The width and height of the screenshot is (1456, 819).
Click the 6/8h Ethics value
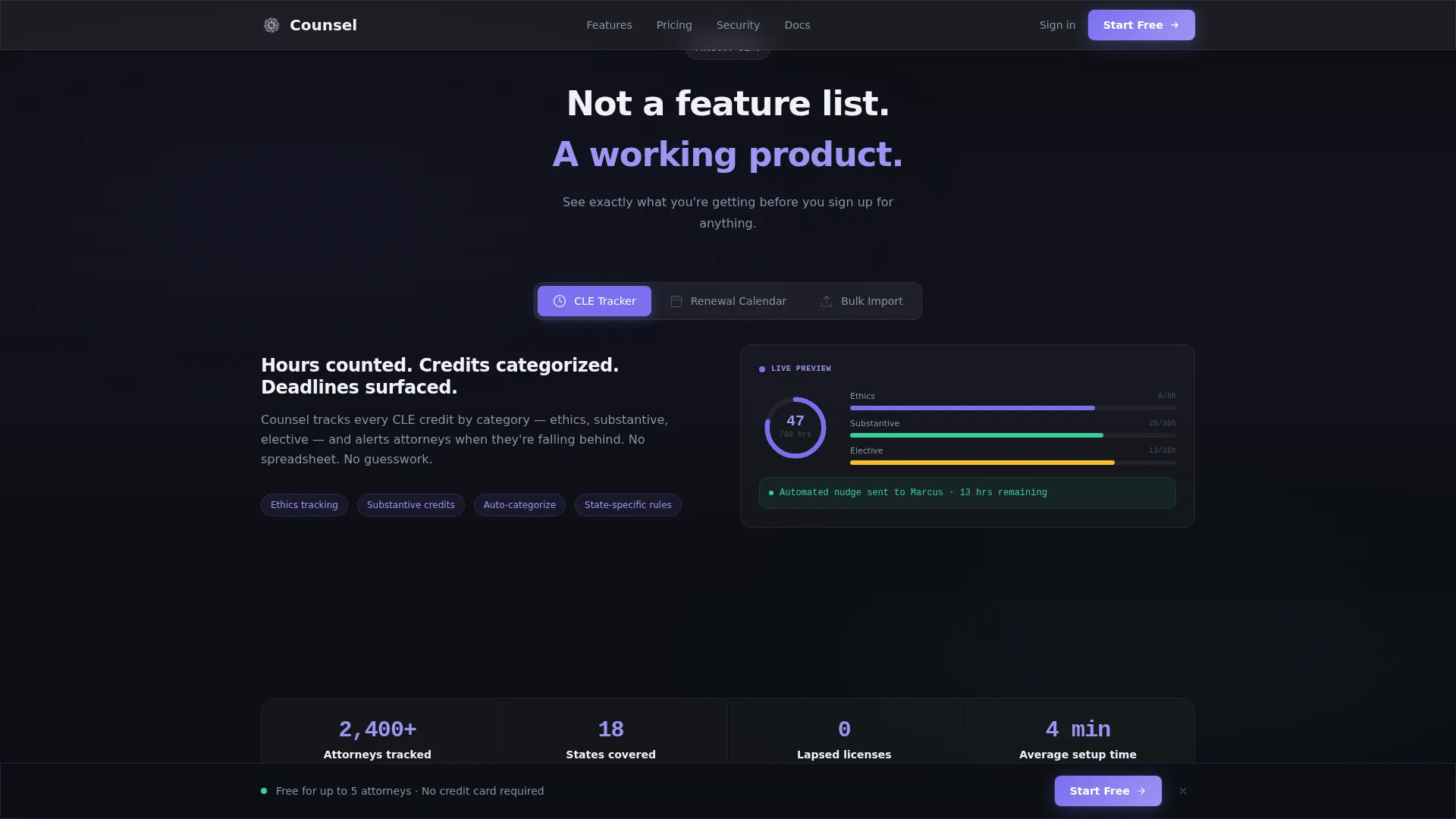pos(1166,396)
